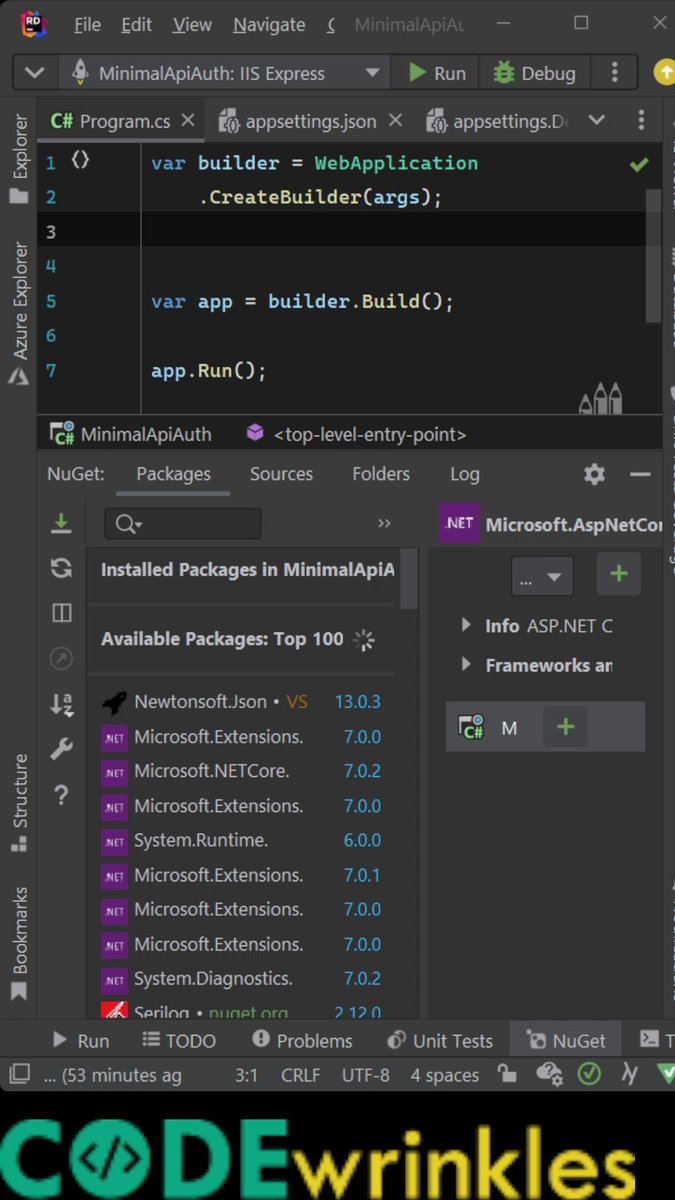
Task: Open the View menu
Action: point(192,25)
